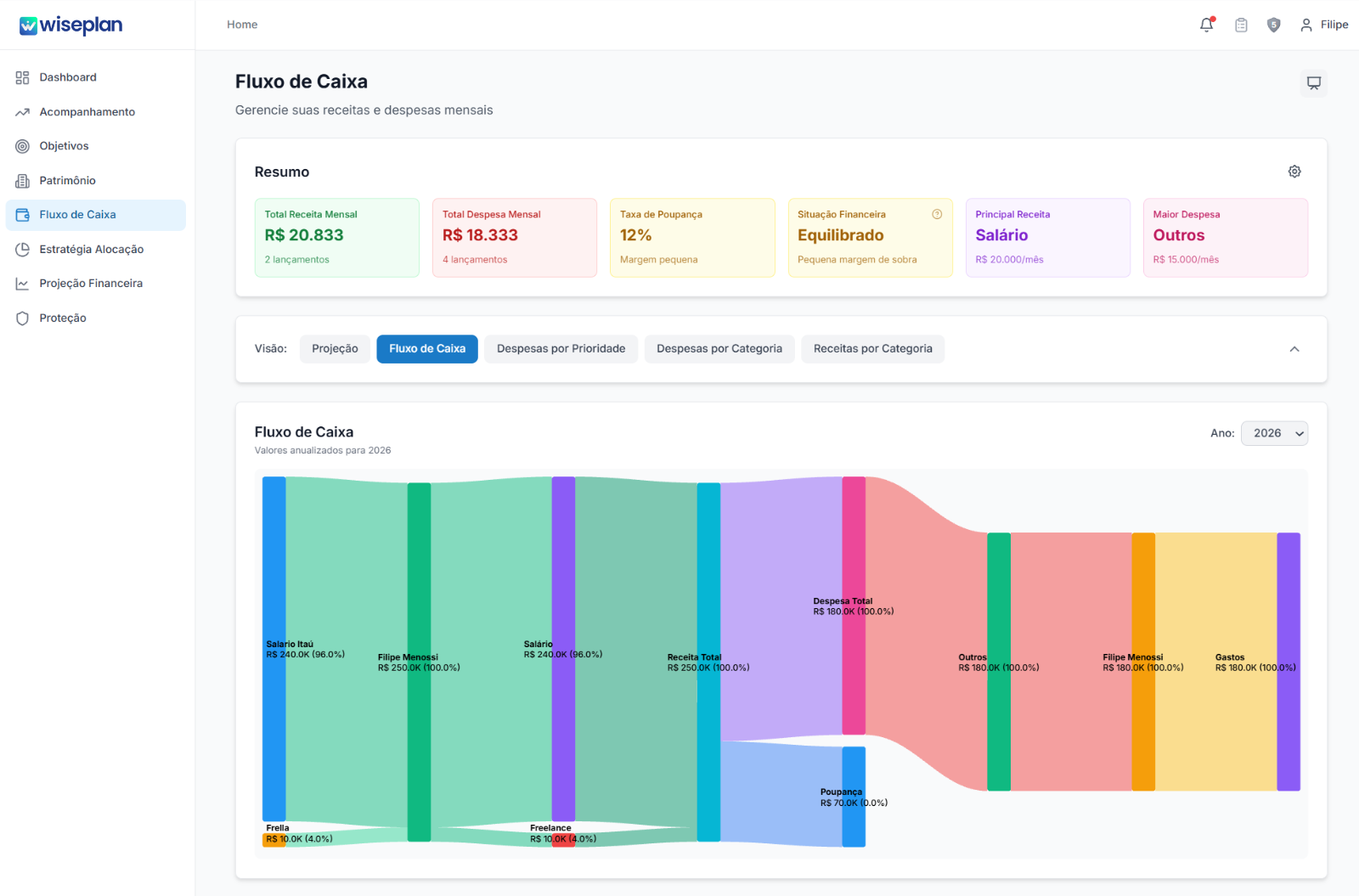
Task: Click the presentation mode icon
Action: 1313,83
